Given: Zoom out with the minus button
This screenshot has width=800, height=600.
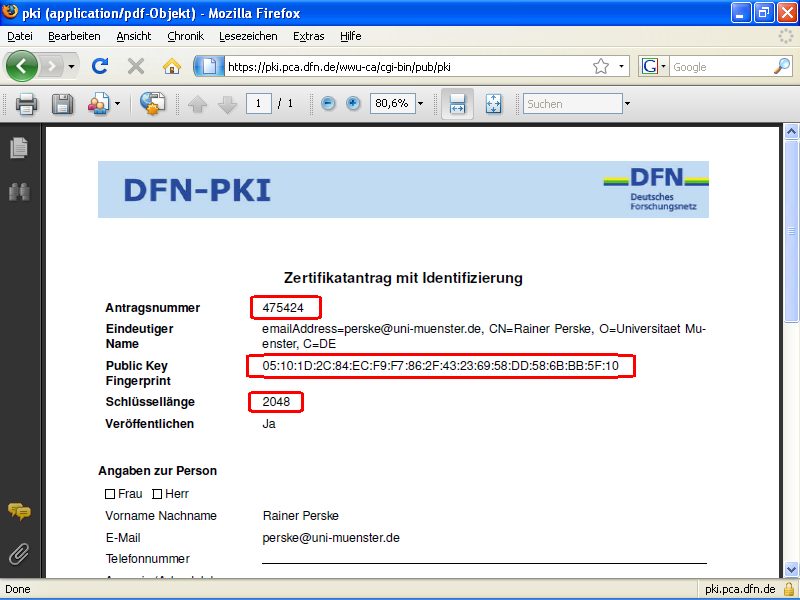Looking at the screenshot, I should (327, 103).
